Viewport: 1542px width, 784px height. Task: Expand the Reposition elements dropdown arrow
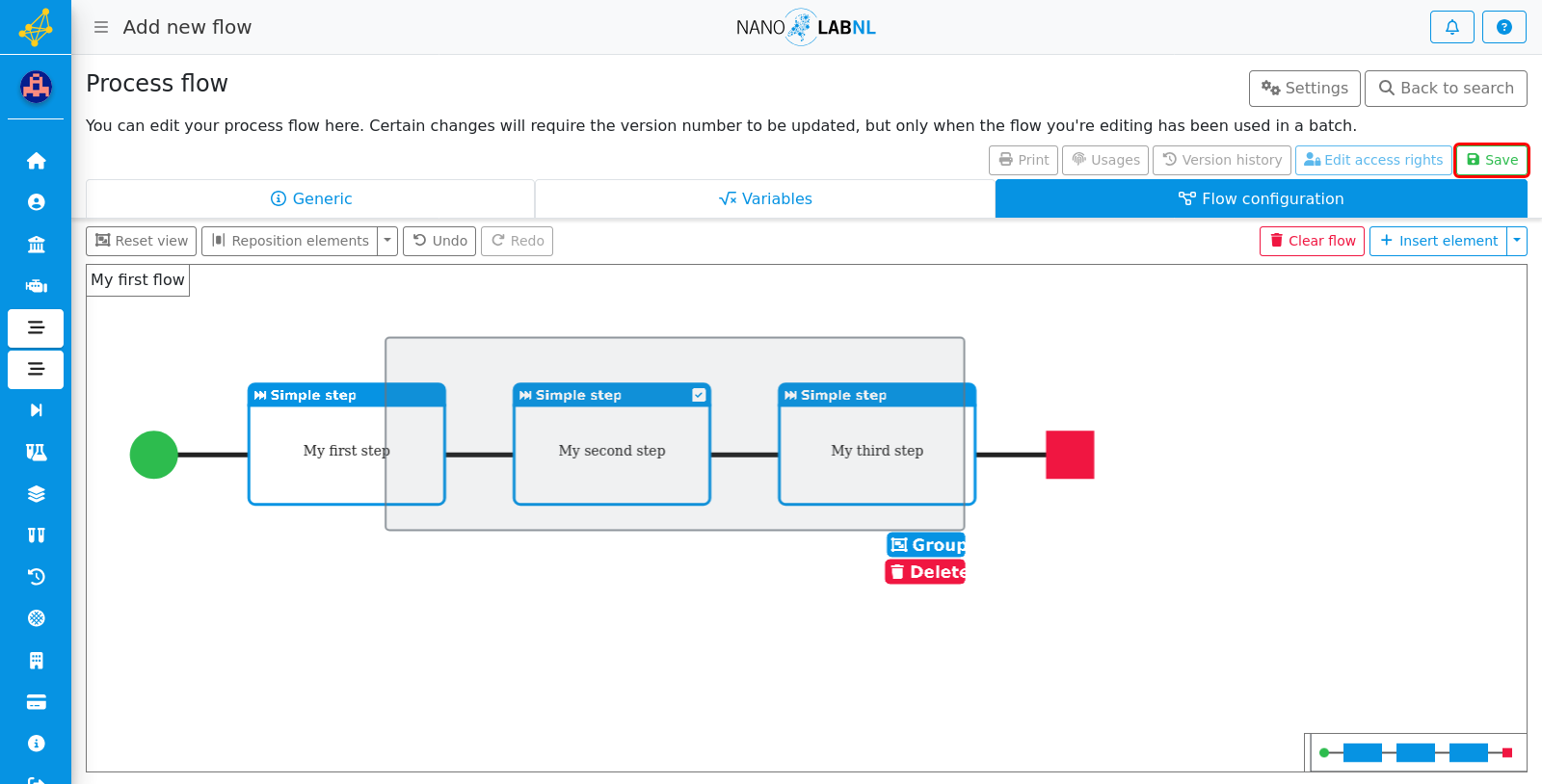tap(387, 241)
